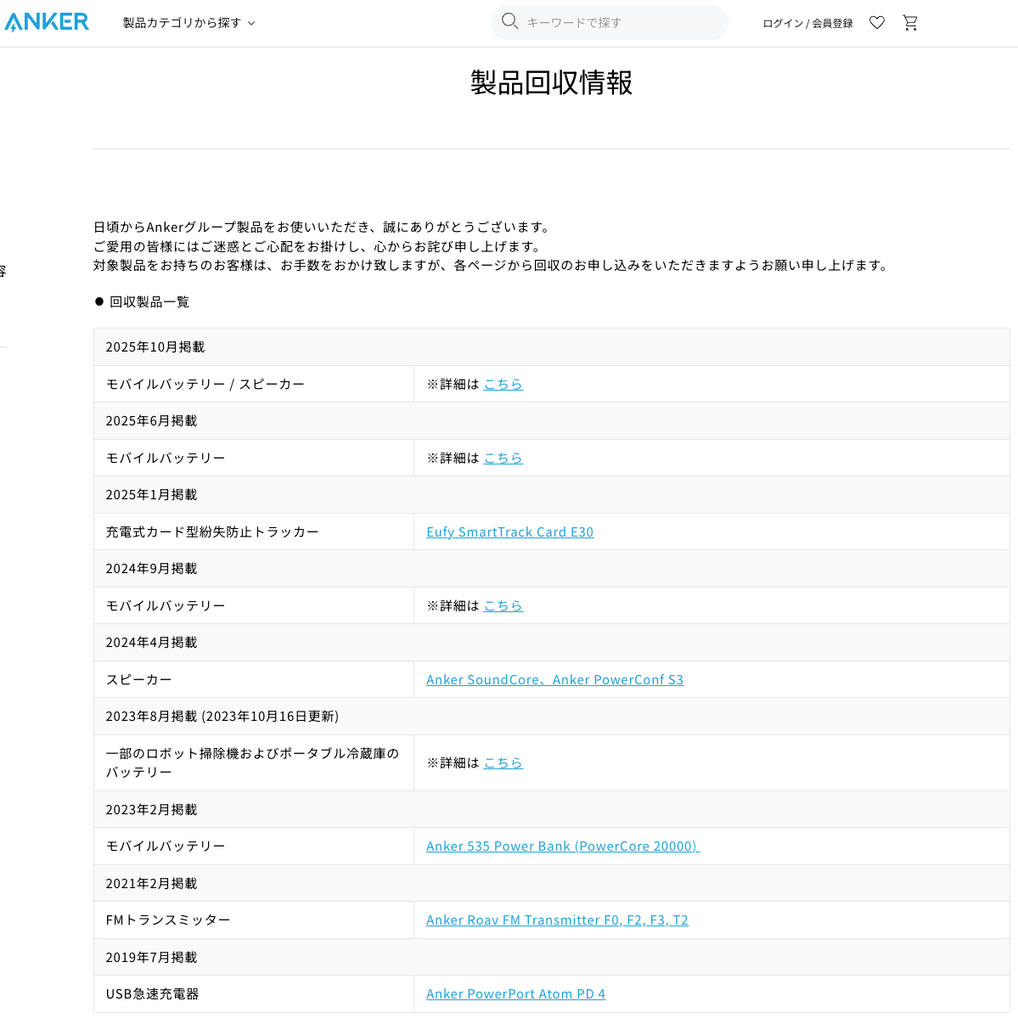Click the Anker logo
Image resolution: width=1018 pixels, height=1024 pixels.
[47, 22]
